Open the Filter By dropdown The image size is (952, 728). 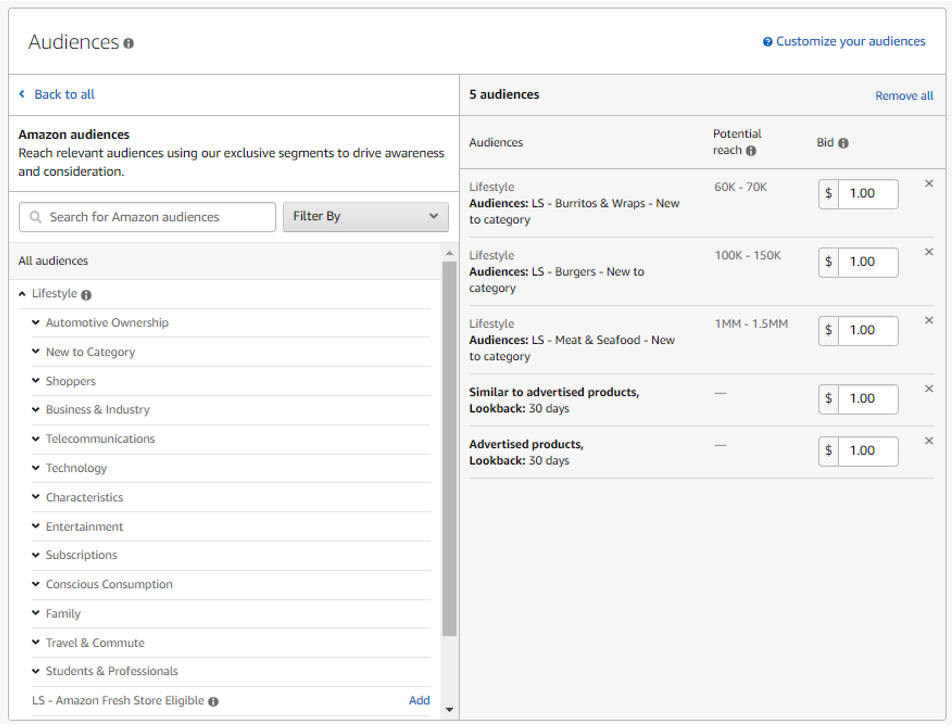[x=365, y=216]
